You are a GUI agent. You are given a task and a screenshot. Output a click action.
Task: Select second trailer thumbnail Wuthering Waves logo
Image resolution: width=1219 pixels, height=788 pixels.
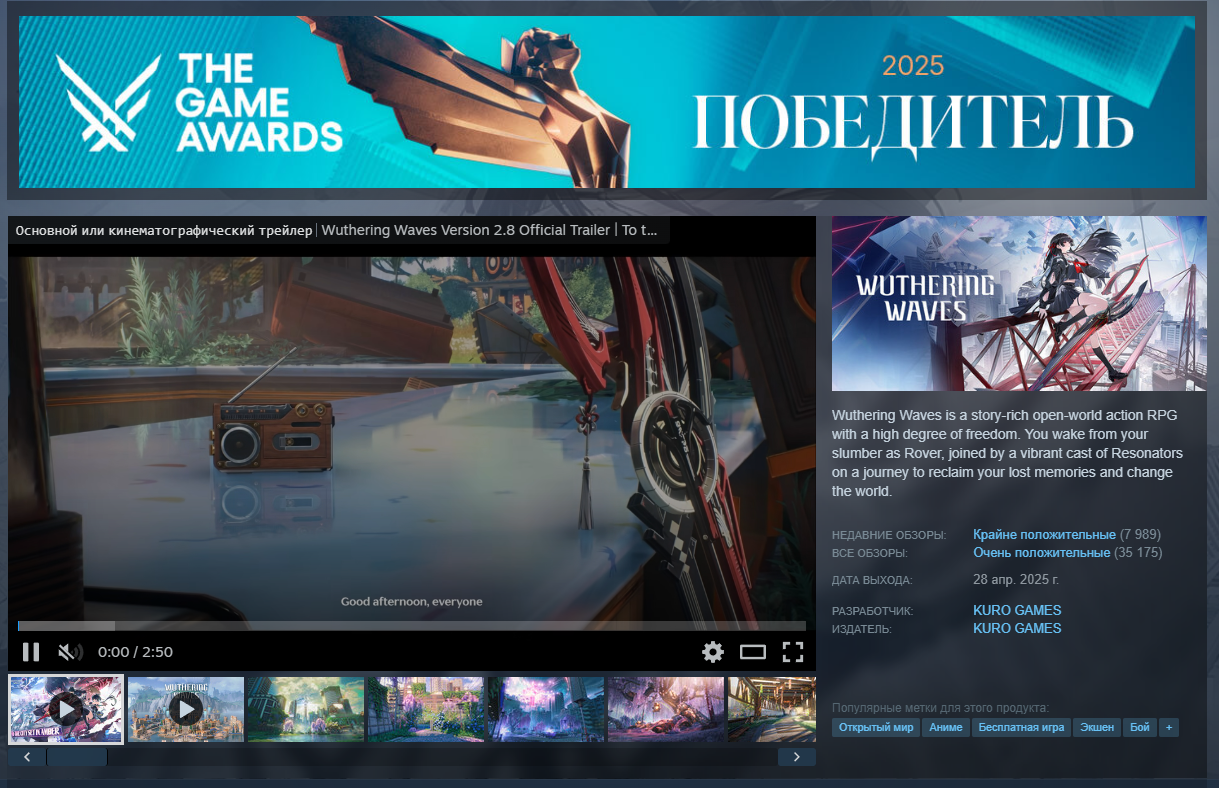point(186,709)
